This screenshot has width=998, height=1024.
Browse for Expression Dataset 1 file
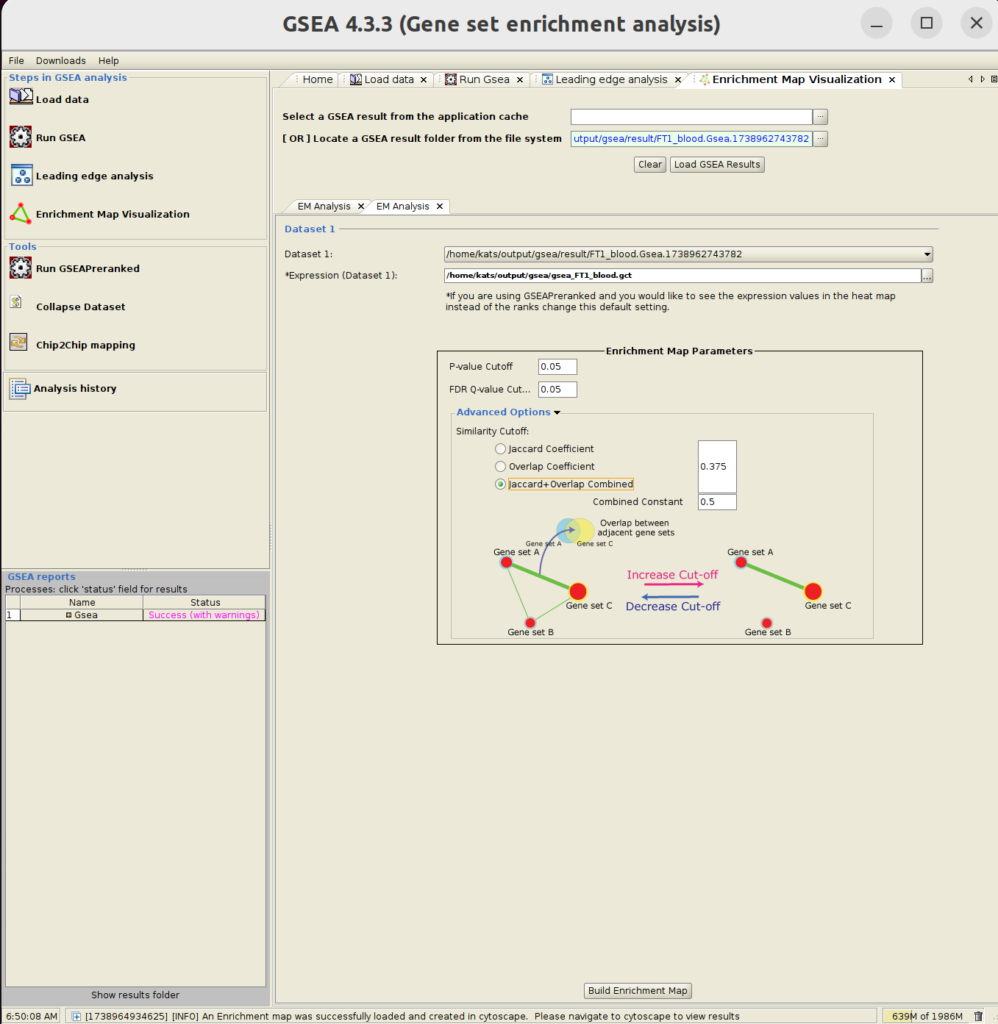coord(927,276)
